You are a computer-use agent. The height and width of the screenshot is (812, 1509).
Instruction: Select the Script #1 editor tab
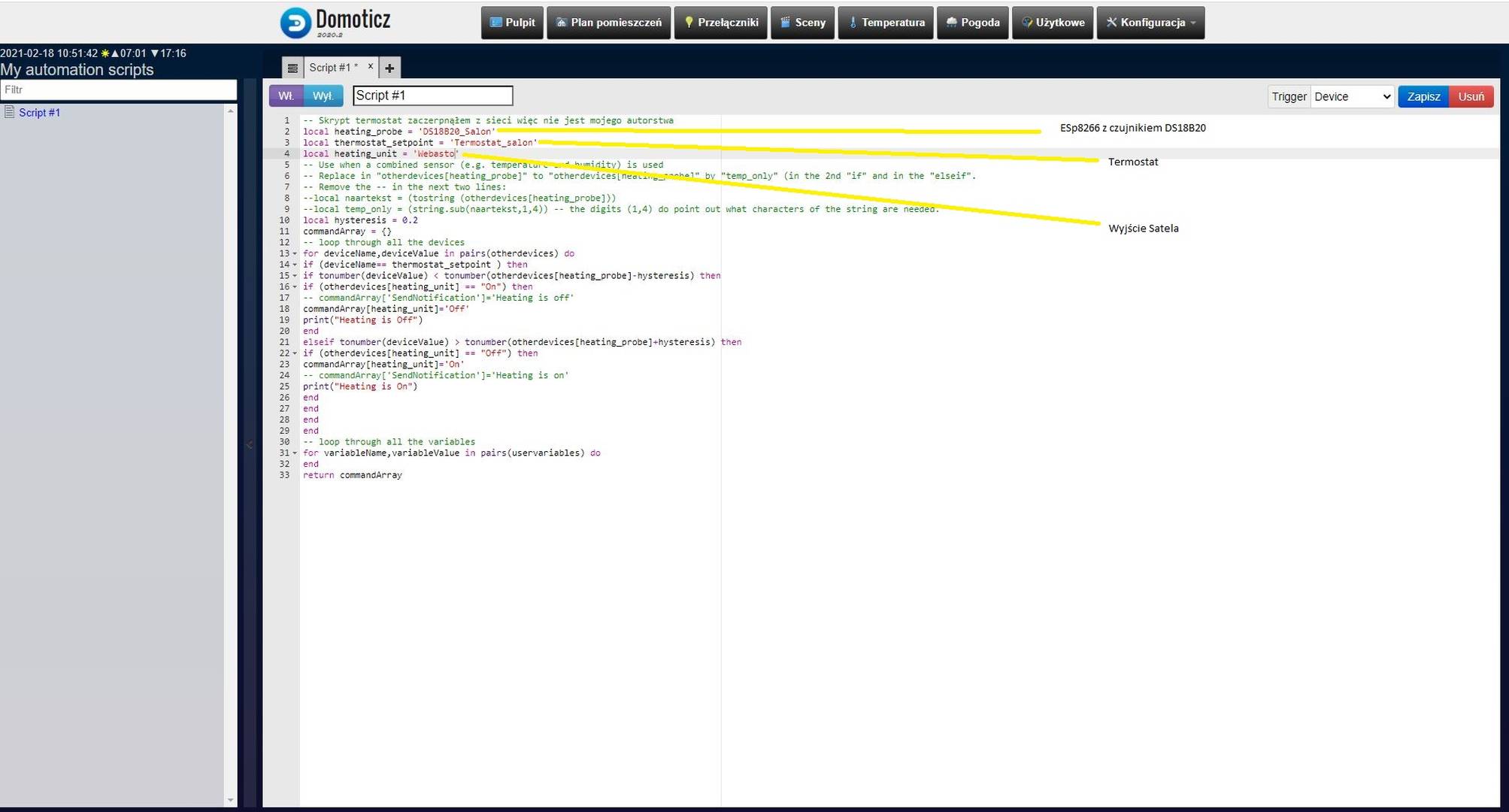point(333,68)
